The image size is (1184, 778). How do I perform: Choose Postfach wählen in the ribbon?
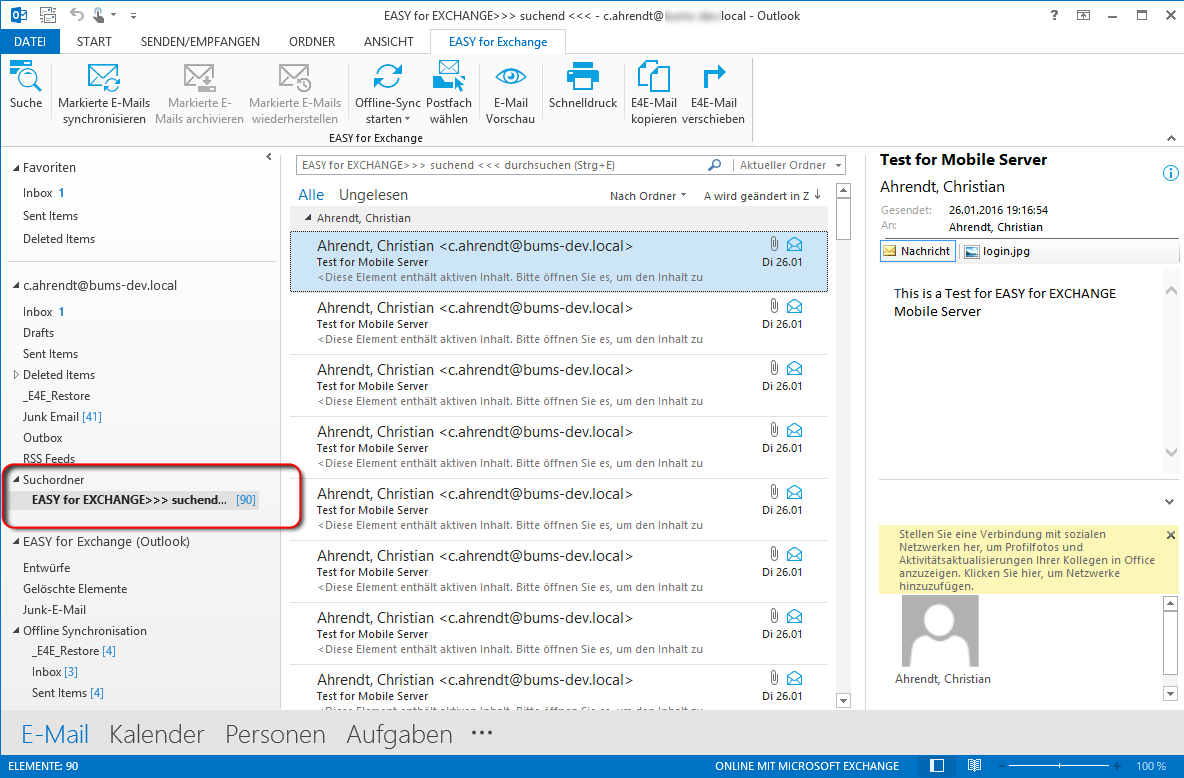pyautogui.click(x=449, y=93)
